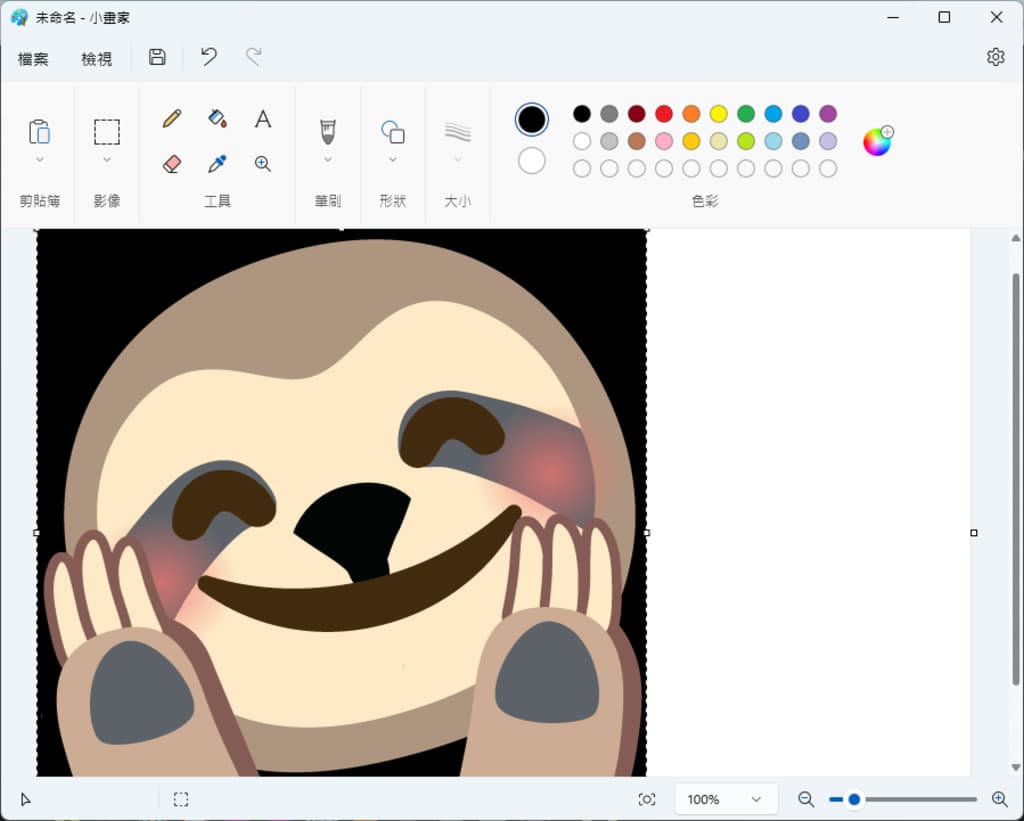Open Paint settings gear
1024x821 pixels.
995,57
